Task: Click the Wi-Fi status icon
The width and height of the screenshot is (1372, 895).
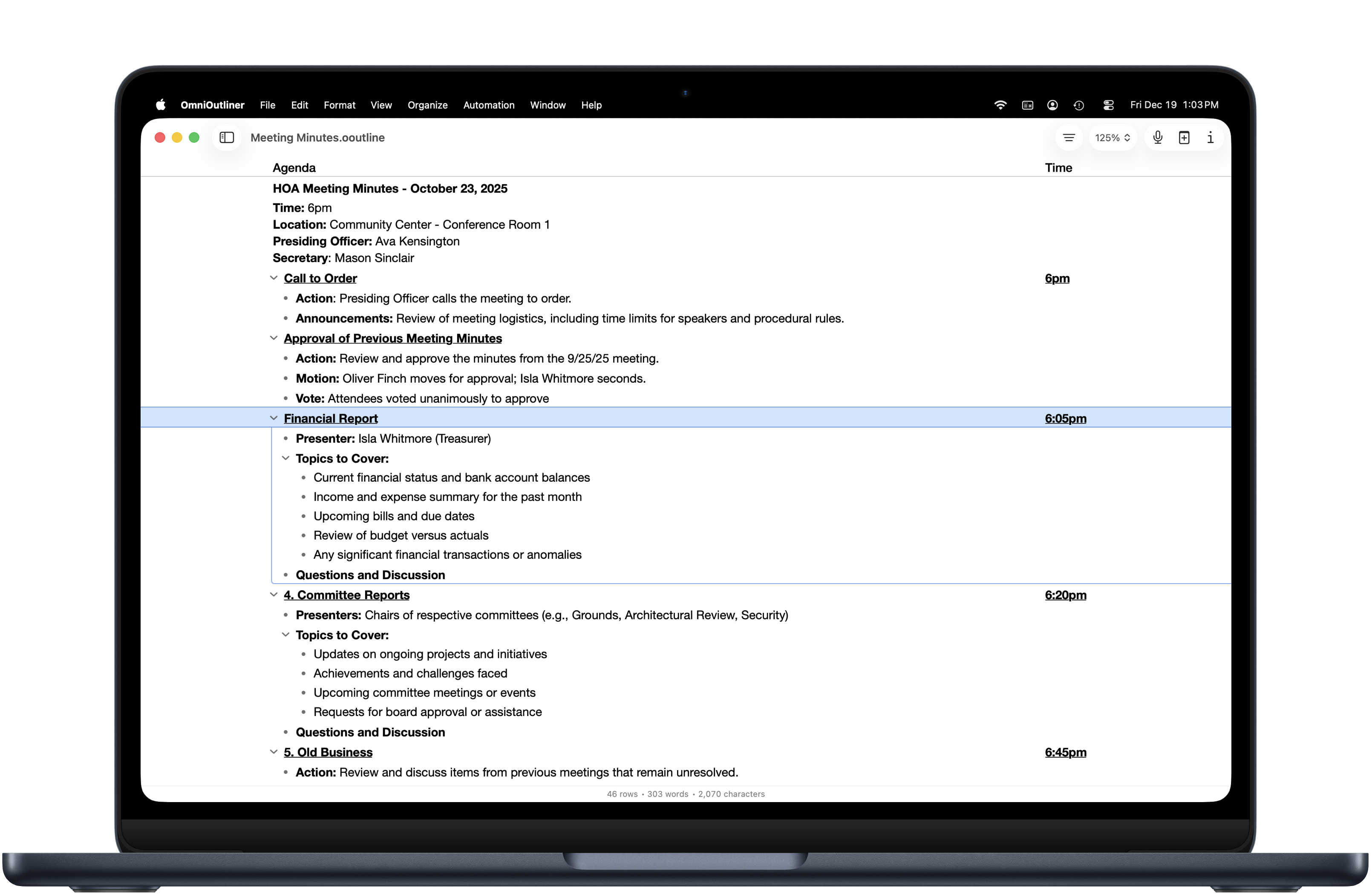Action: [x=1000, y=105]
